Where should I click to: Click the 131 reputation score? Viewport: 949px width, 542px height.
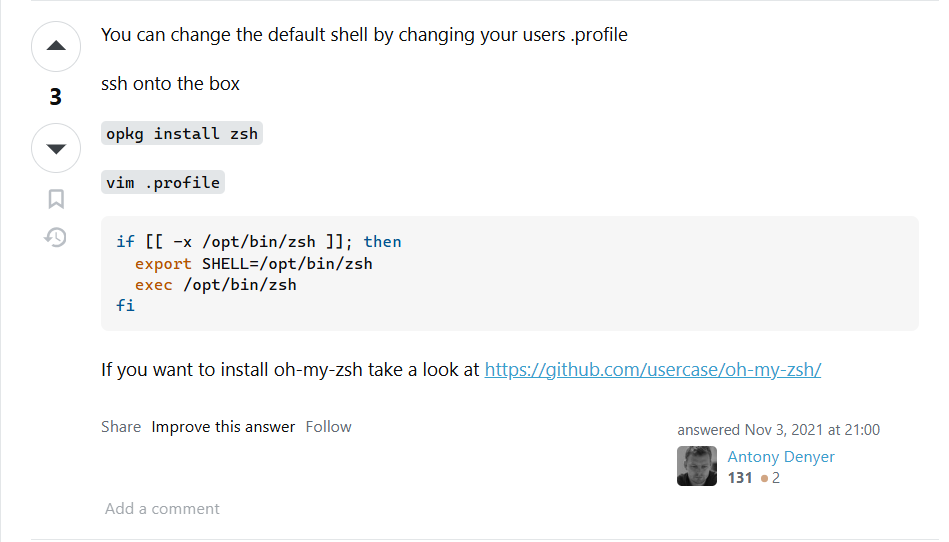tap(740, 478)
